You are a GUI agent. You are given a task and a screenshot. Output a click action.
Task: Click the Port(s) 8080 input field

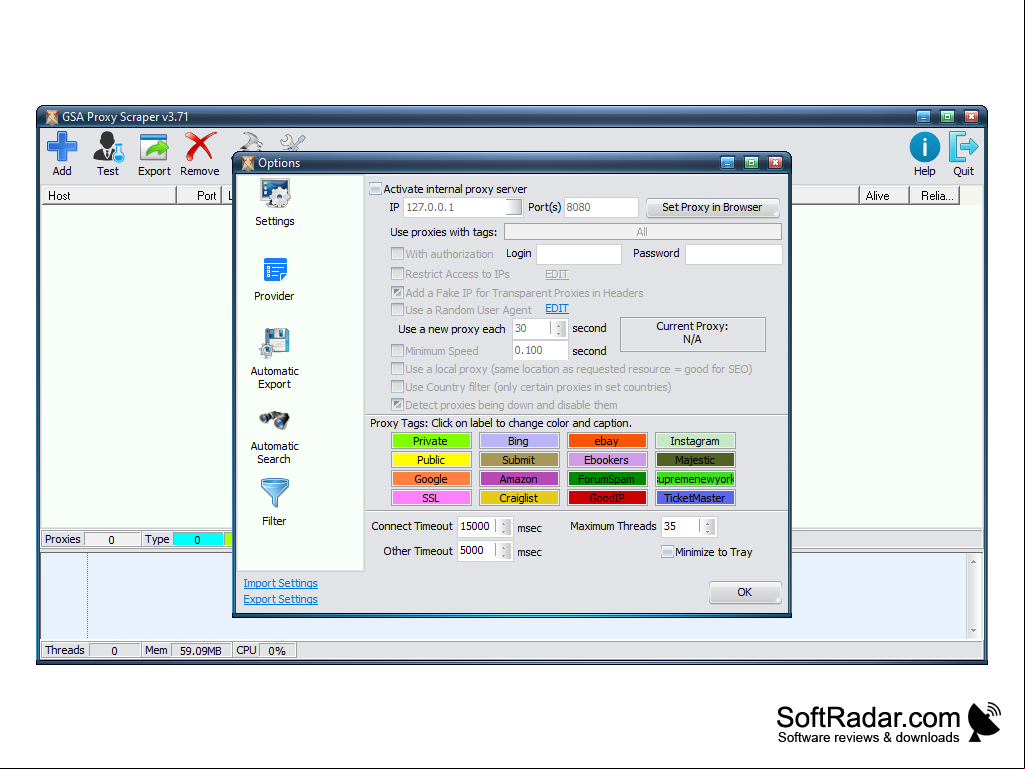click(x=601, y=207)
